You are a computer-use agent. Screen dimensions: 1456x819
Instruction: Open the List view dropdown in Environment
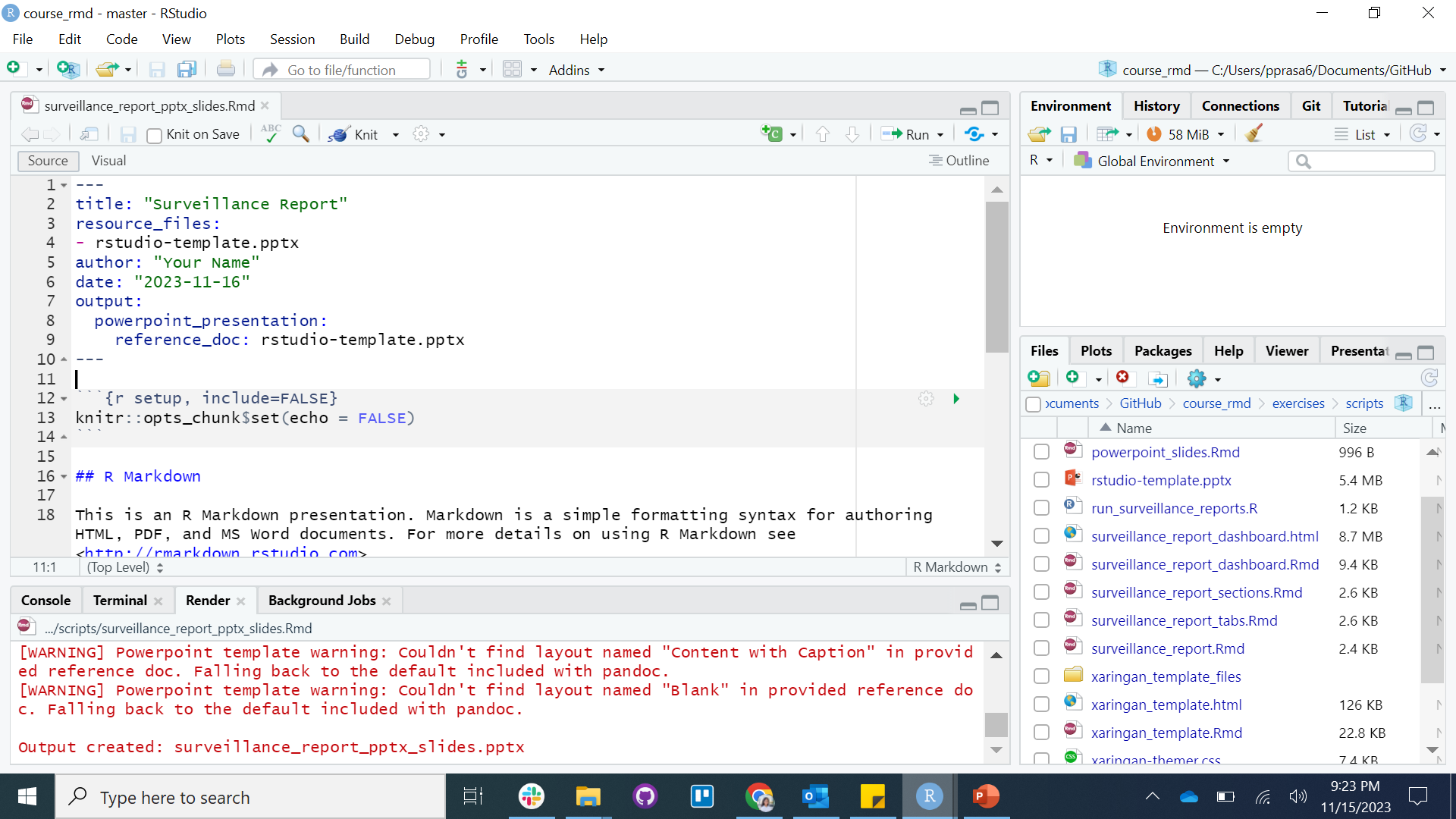tap(1363, 134)
